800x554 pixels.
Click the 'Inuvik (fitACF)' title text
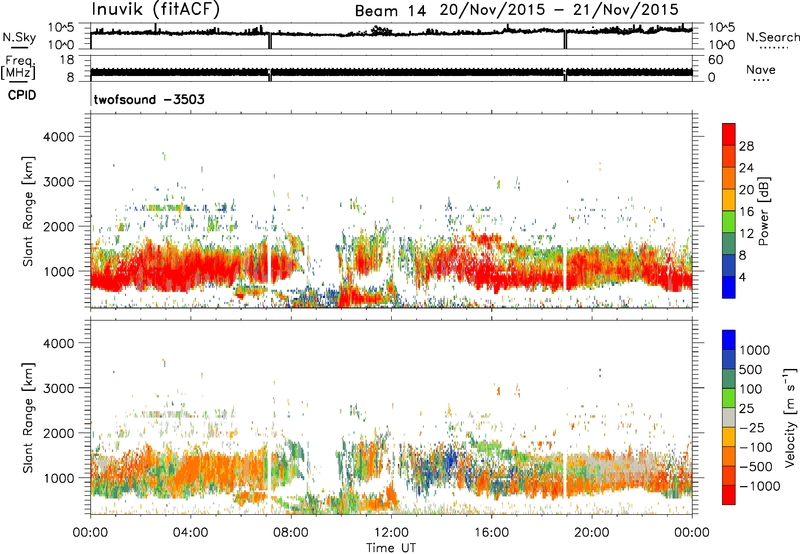coord(156,10)
